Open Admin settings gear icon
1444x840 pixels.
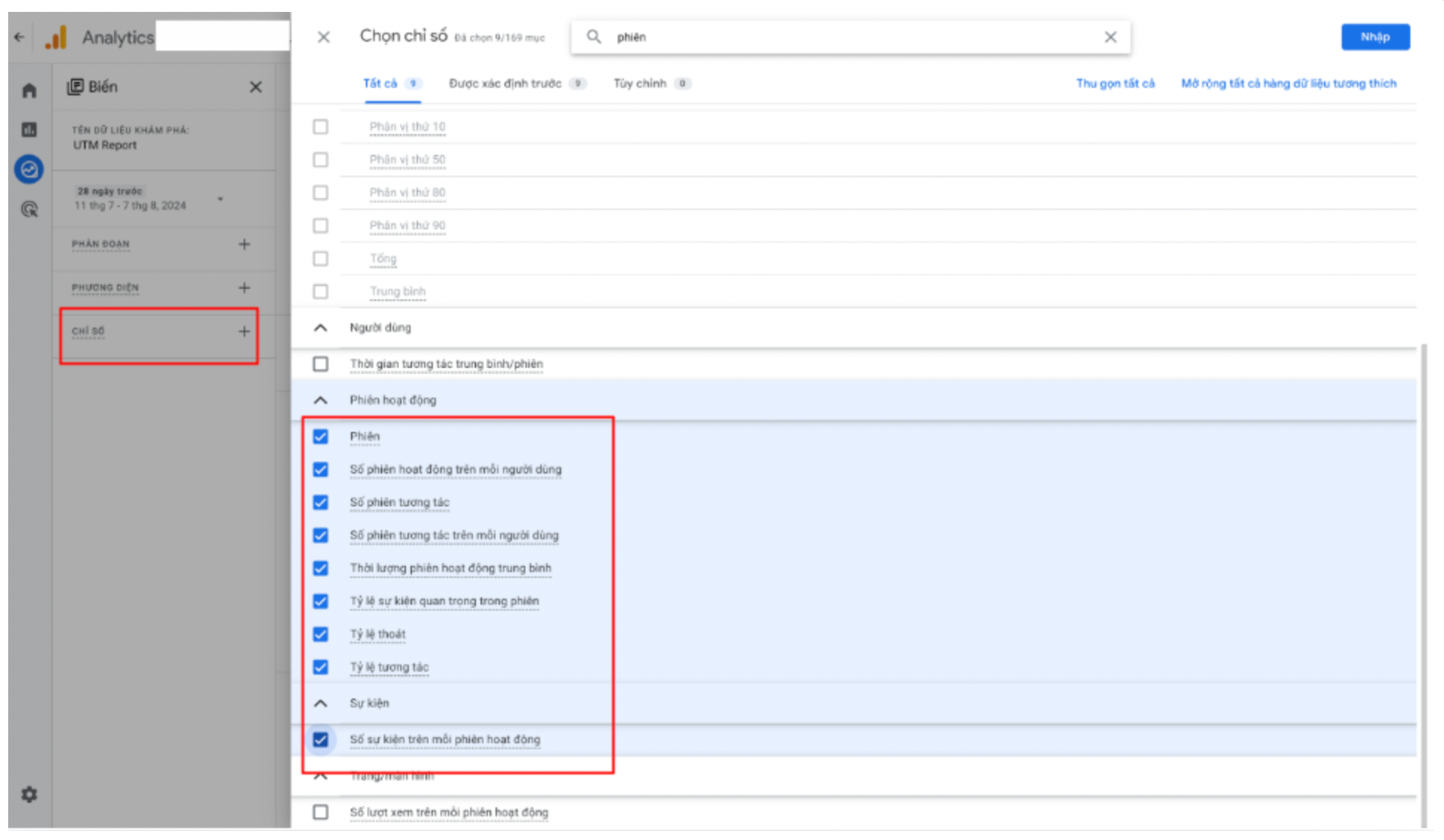[x=29, y=795]
